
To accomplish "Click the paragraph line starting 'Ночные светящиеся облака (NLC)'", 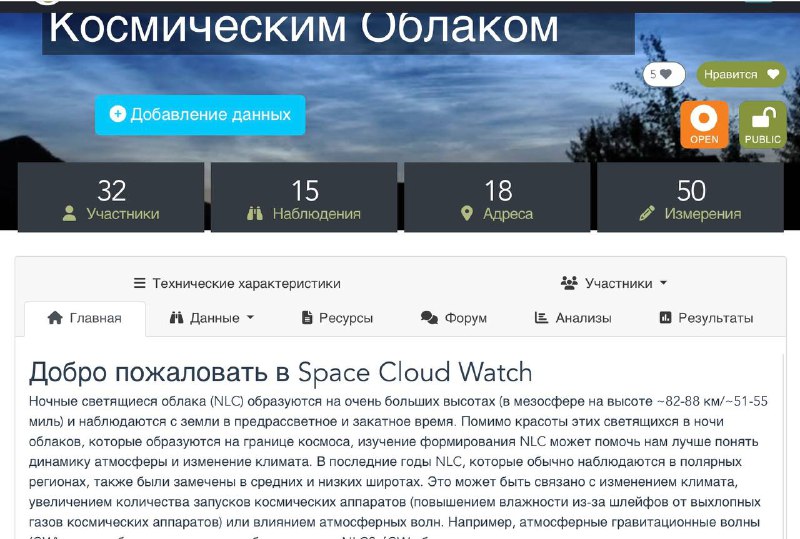I will [x=398, y=402].
